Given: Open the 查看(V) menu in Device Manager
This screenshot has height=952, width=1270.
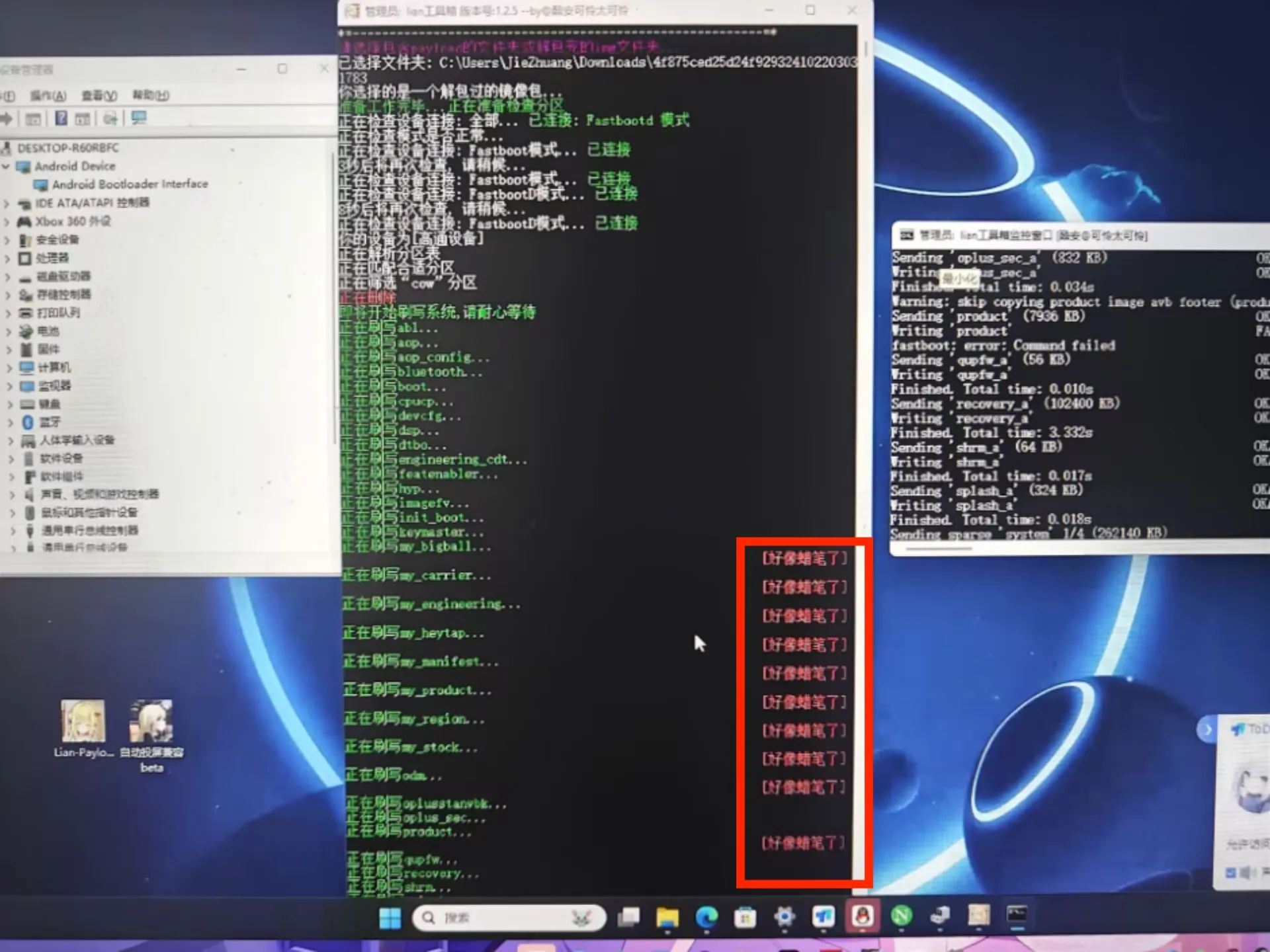Looking at the screenshot, I should 99,96.
